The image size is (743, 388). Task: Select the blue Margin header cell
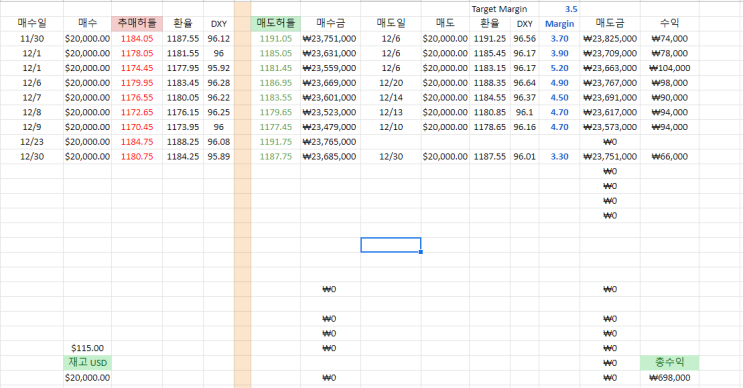pos(559,24)
